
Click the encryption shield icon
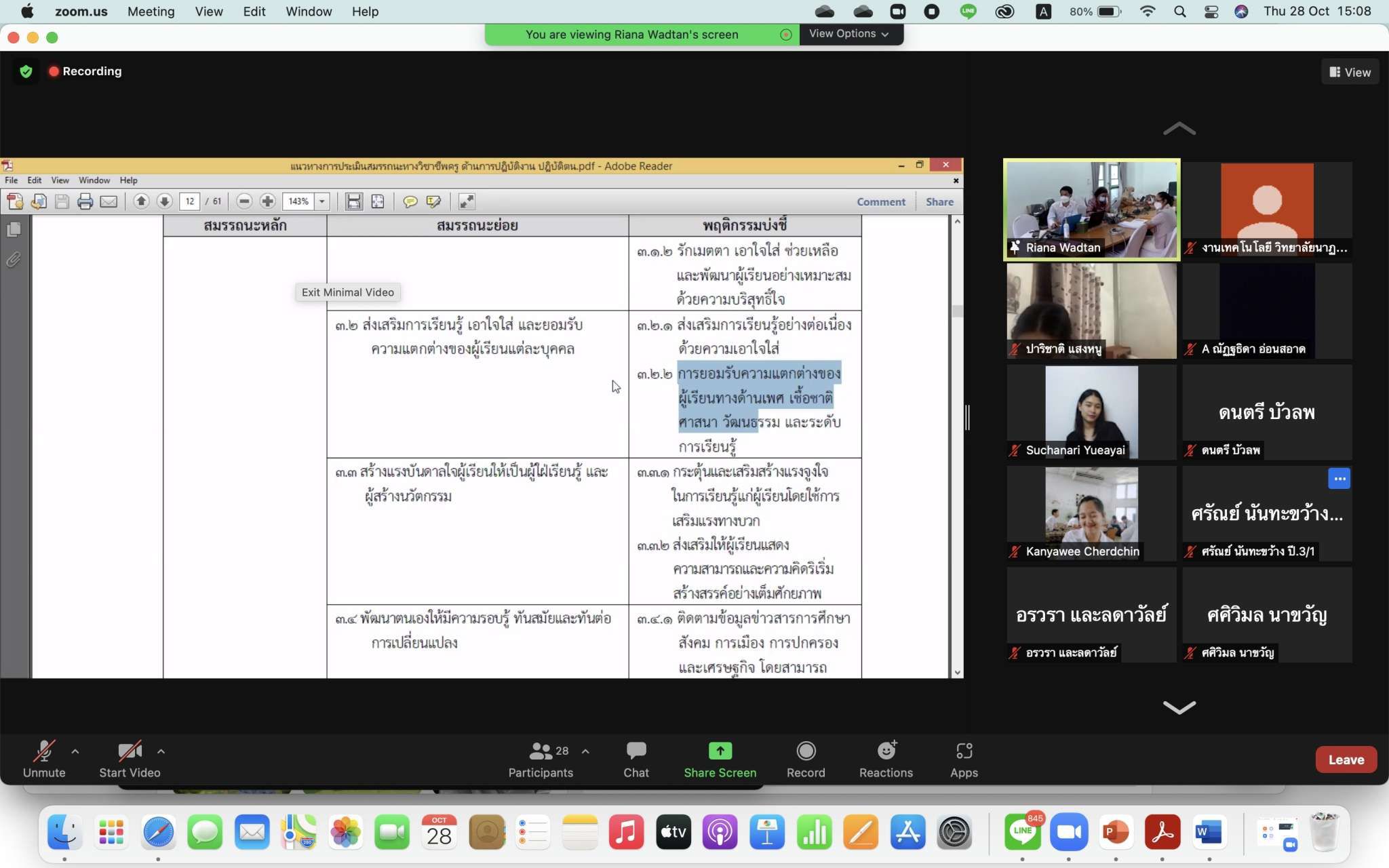[x=26, y=71]
